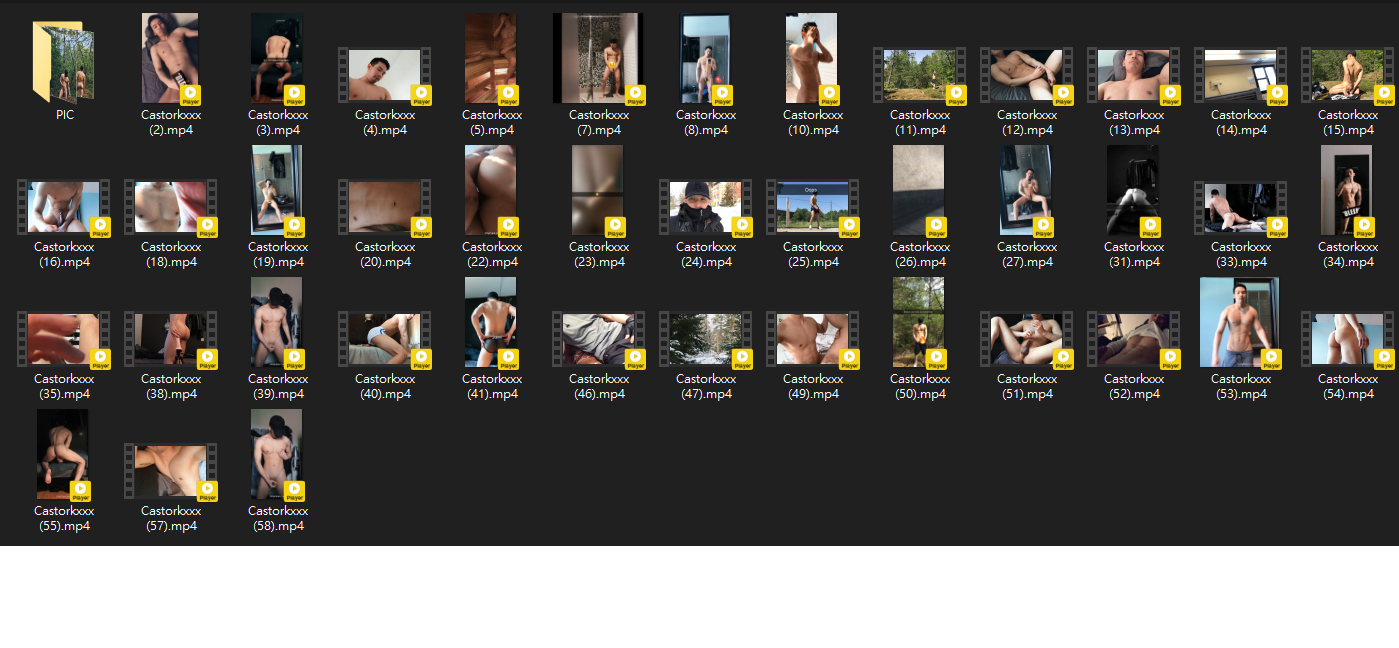1399x648 pixels.
Task: Click the Castorkxxx (25).mp4 file name
Action: [813, 254]
